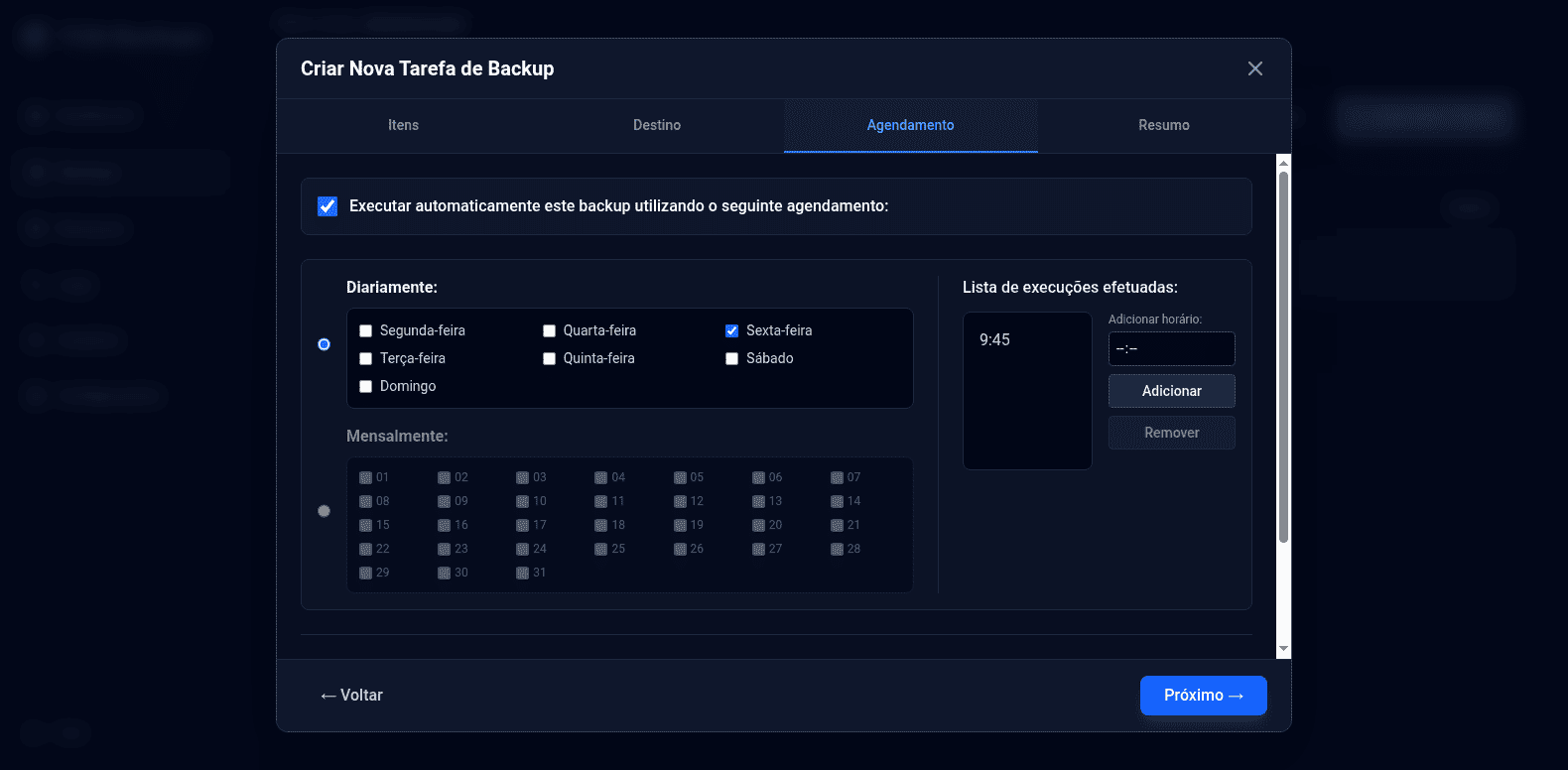
Task: Select the day 12 checkbox
Action: pyautogui.click(x=680, y=502)
